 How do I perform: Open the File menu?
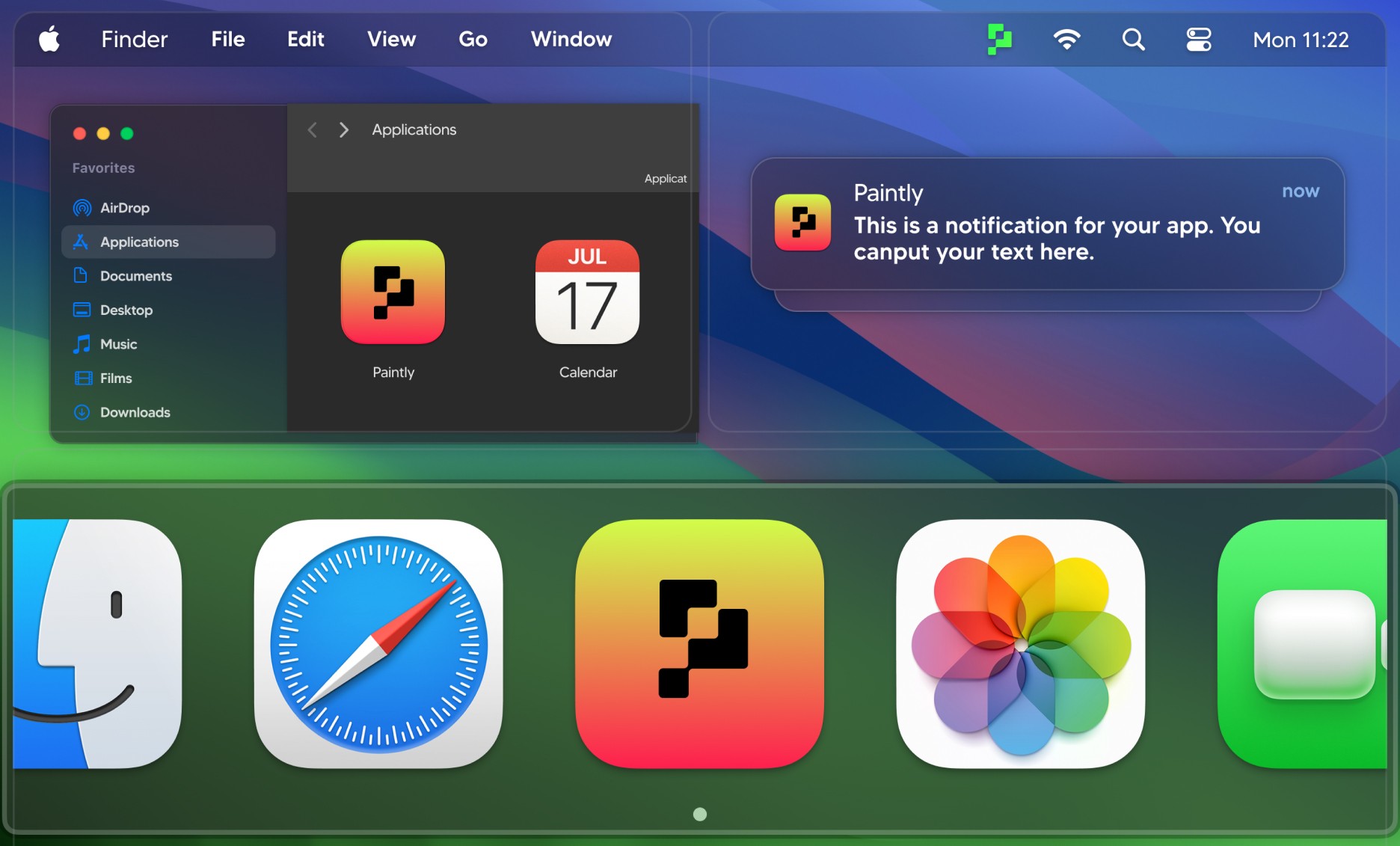tap(228, 39)
